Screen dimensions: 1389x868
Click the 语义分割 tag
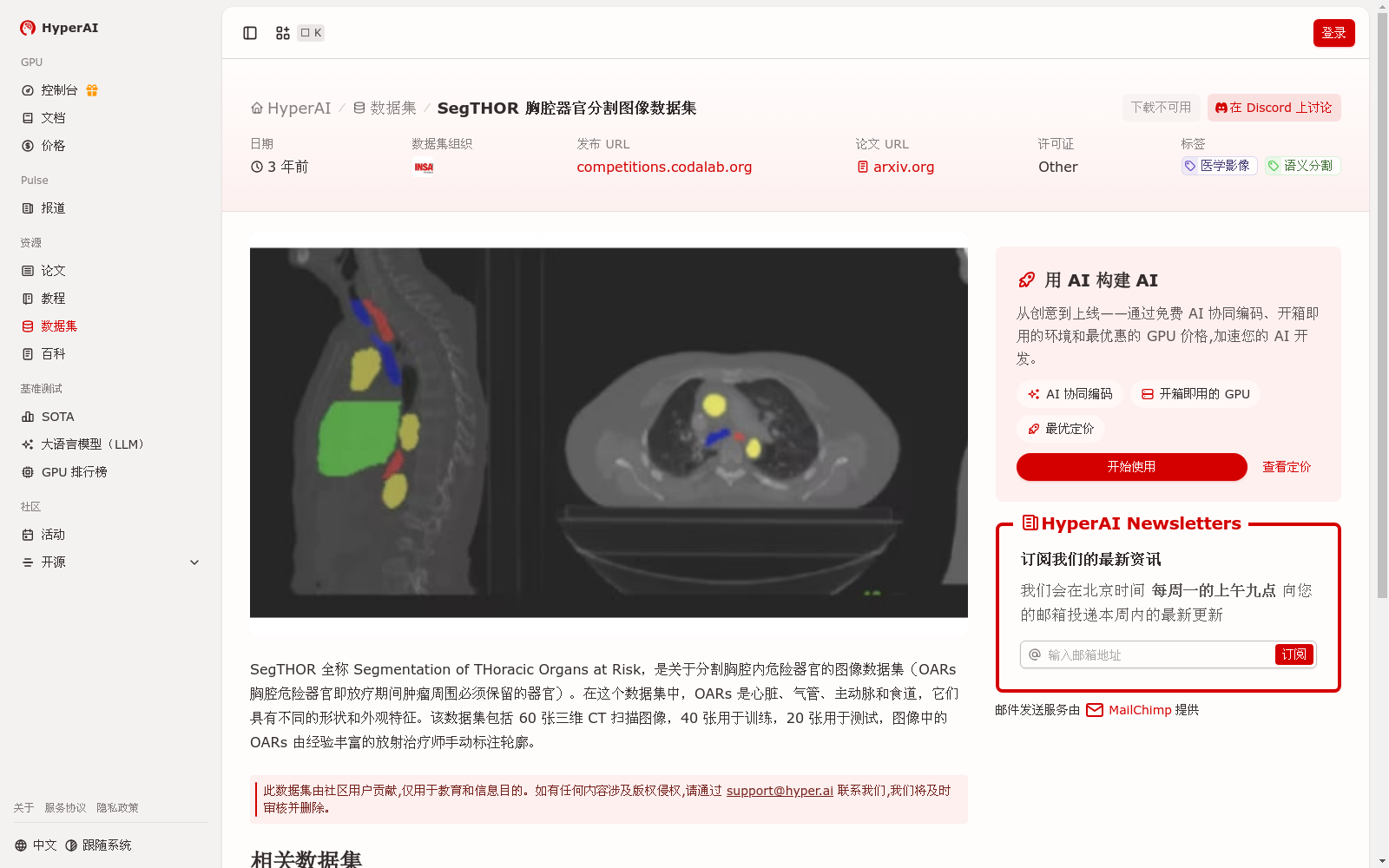1302,166
